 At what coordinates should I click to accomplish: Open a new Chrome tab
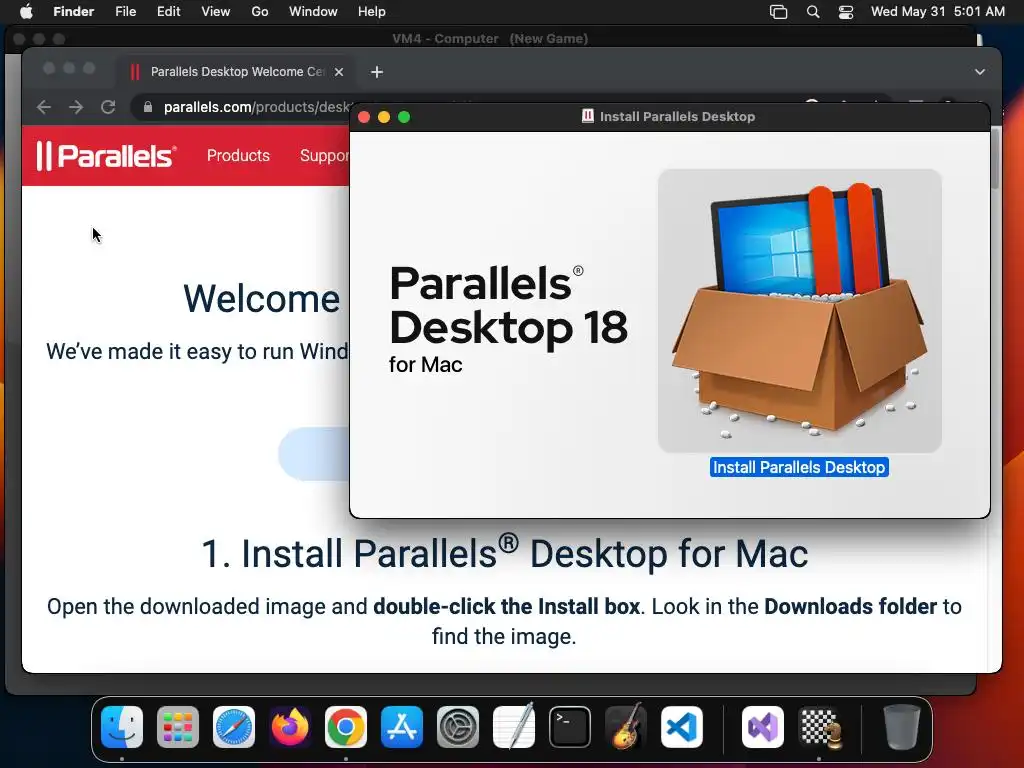pyautogui.click(x=377, y=72)
